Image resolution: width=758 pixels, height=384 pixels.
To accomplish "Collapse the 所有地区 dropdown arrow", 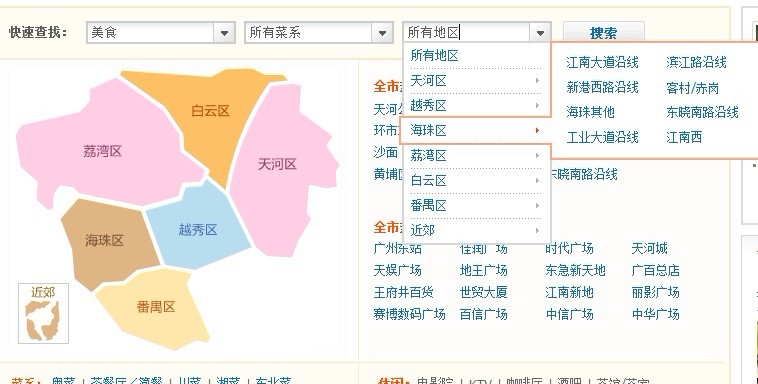I will click(540, 33).
